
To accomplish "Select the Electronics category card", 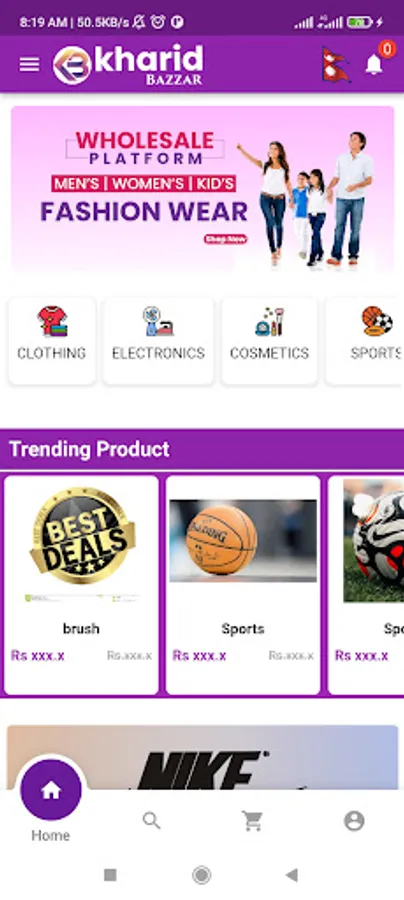I will [158, 341].
